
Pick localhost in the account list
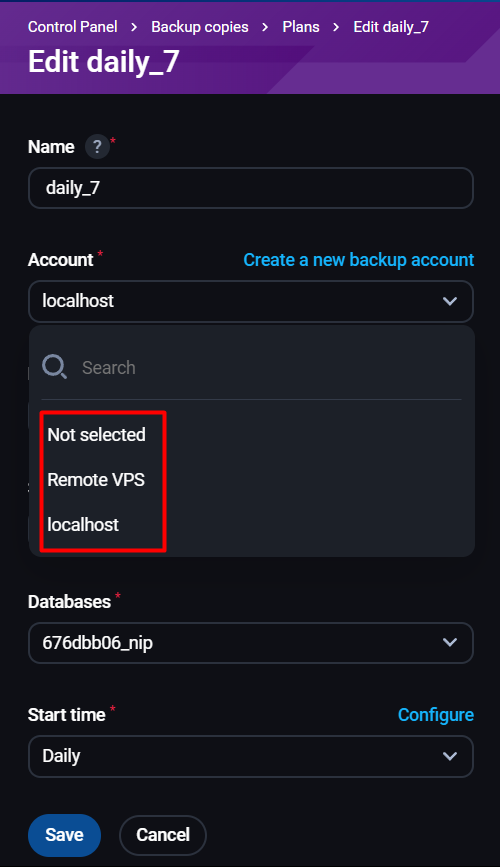tap(83, 524)
